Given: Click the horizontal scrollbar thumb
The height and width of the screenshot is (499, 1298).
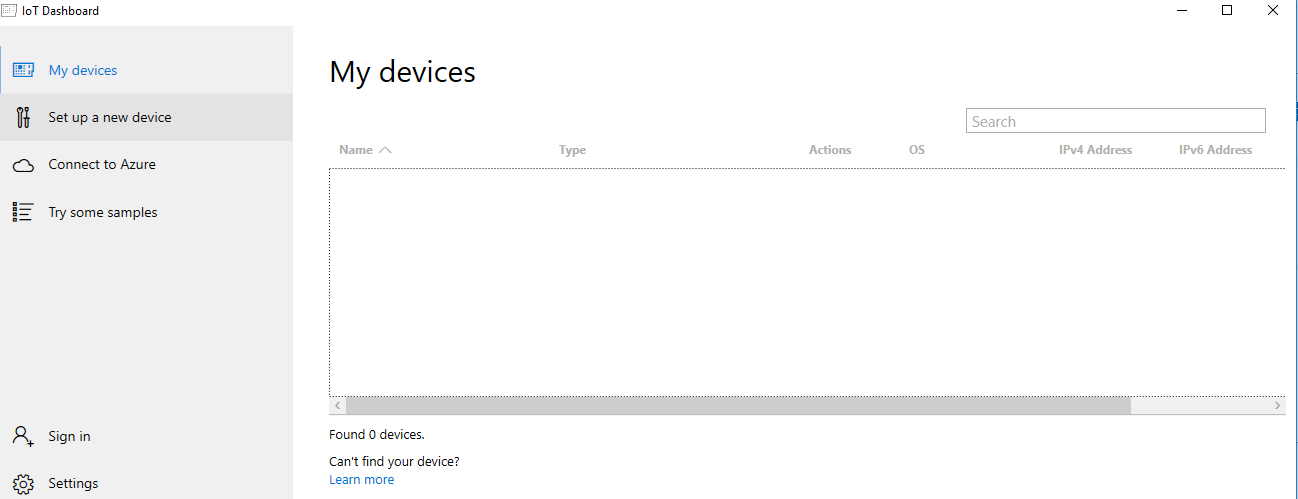Looking at the screenshot, I should (739, 406).
